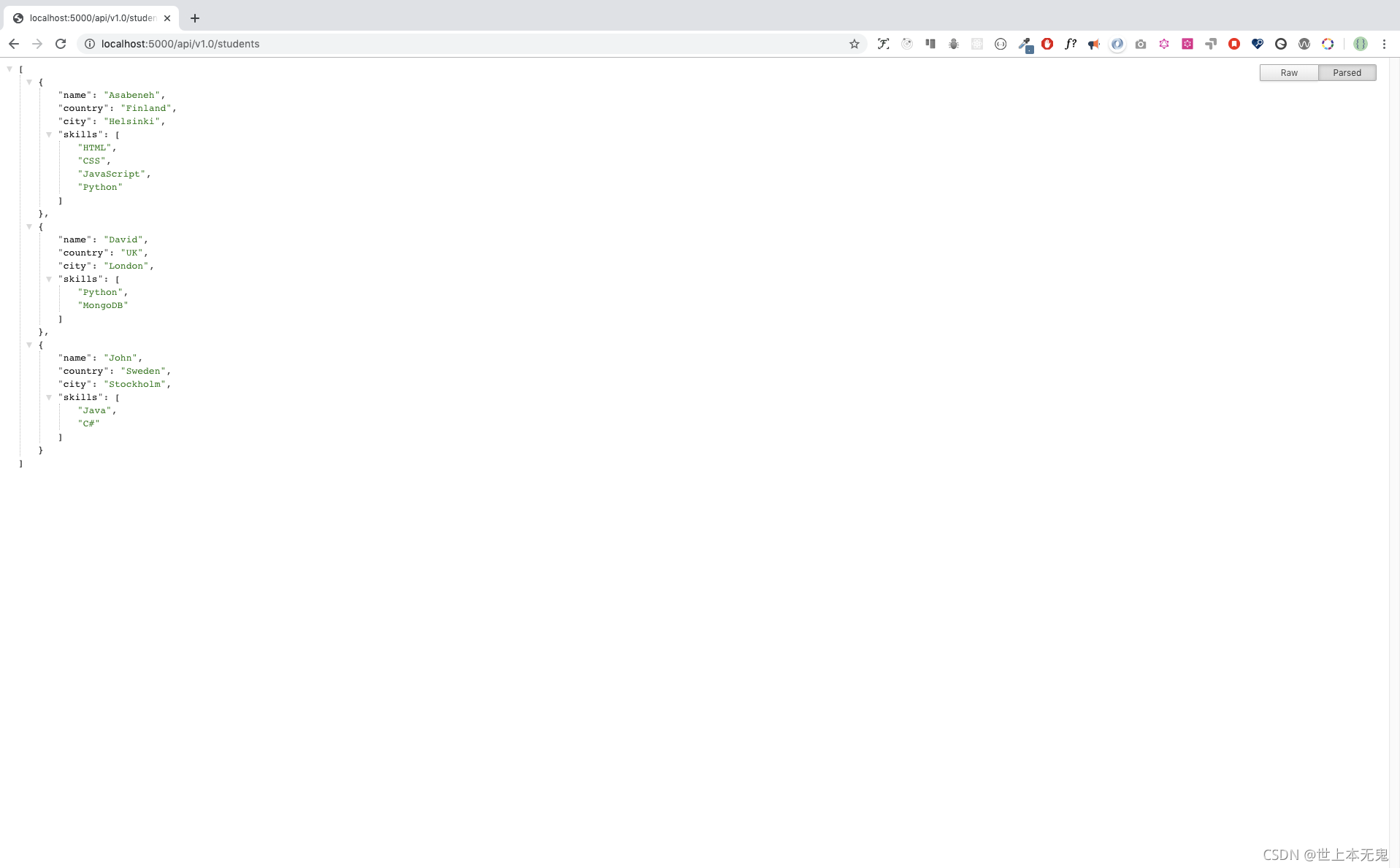Image resolution: width=1400 pixels, height=868 pixels.
Task: Open the Fonts Ninja extension icon
Action: tap(884, 44)
